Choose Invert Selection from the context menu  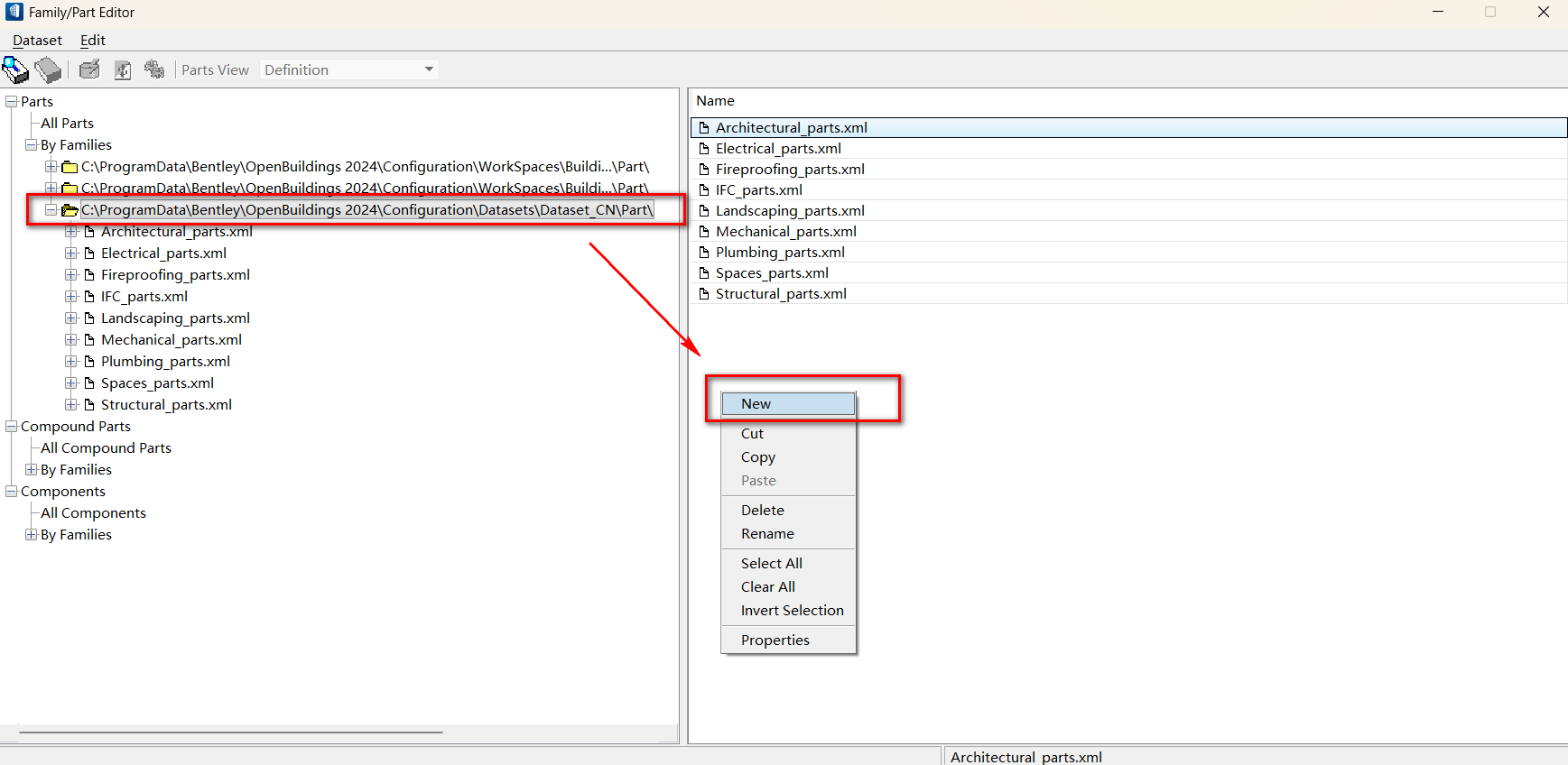pyautogui.click(x=788, y=611)
